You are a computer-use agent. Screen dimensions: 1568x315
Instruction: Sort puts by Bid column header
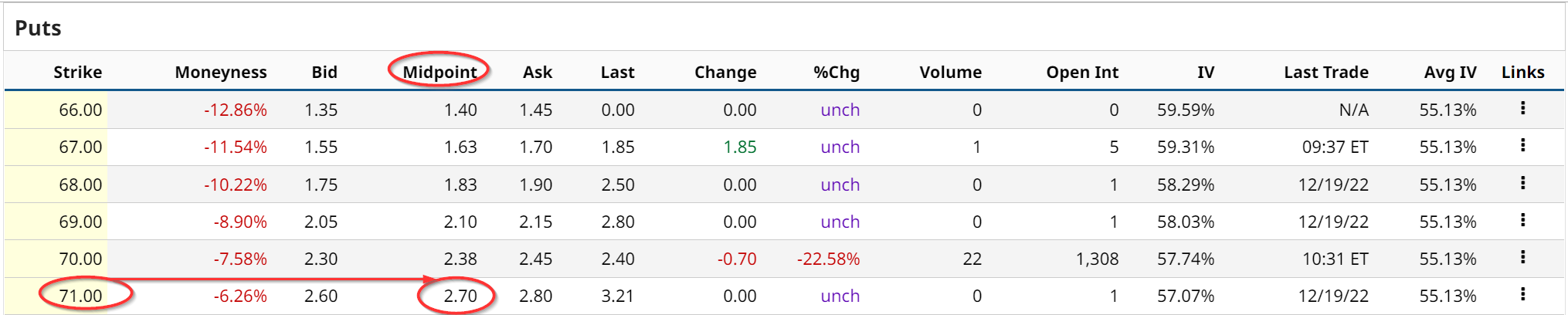pos(324,72)
